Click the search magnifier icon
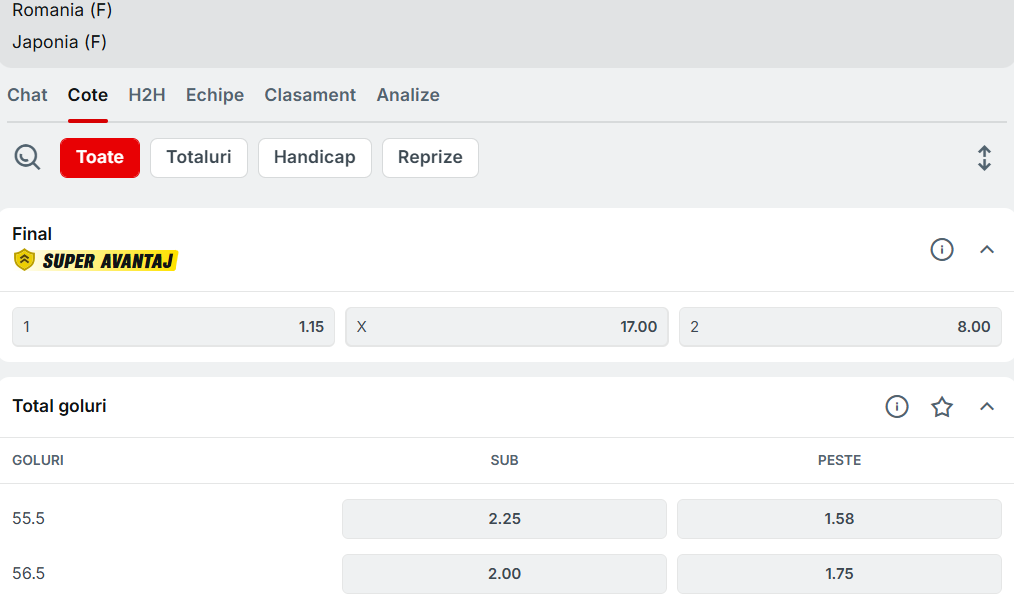 (x=27, y=157)
